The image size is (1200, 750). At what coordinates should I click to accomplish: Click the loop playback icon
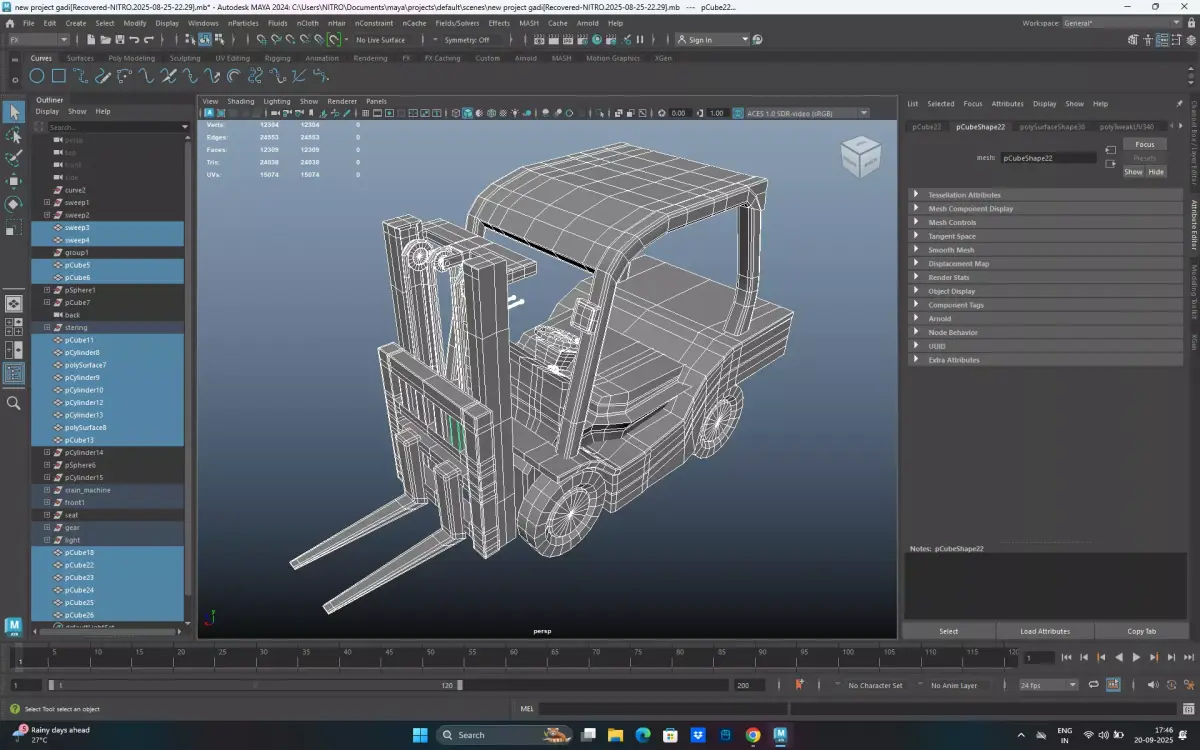[x=1094, y=685]
